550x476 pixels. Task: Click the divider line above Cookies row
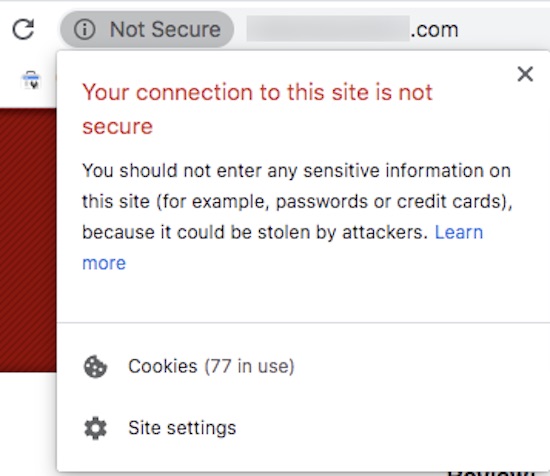(x=303, y=322)
